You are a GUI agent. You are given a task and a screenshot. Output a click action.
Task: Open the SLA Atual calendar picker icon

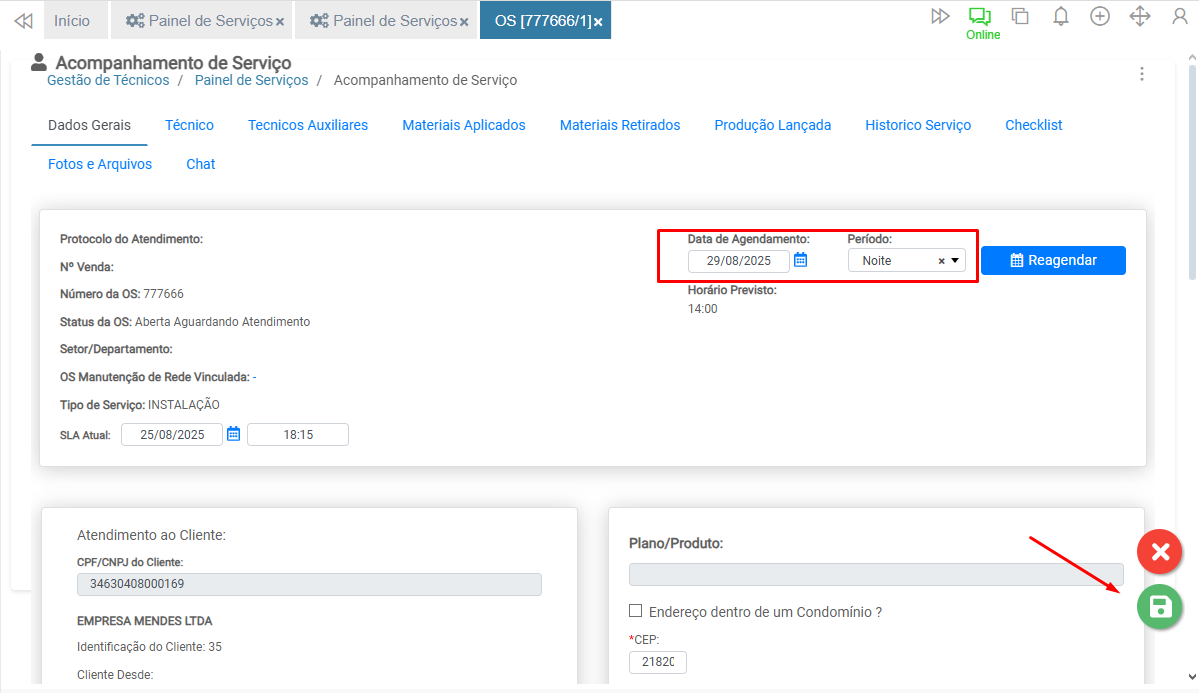[x=233, y=434]
